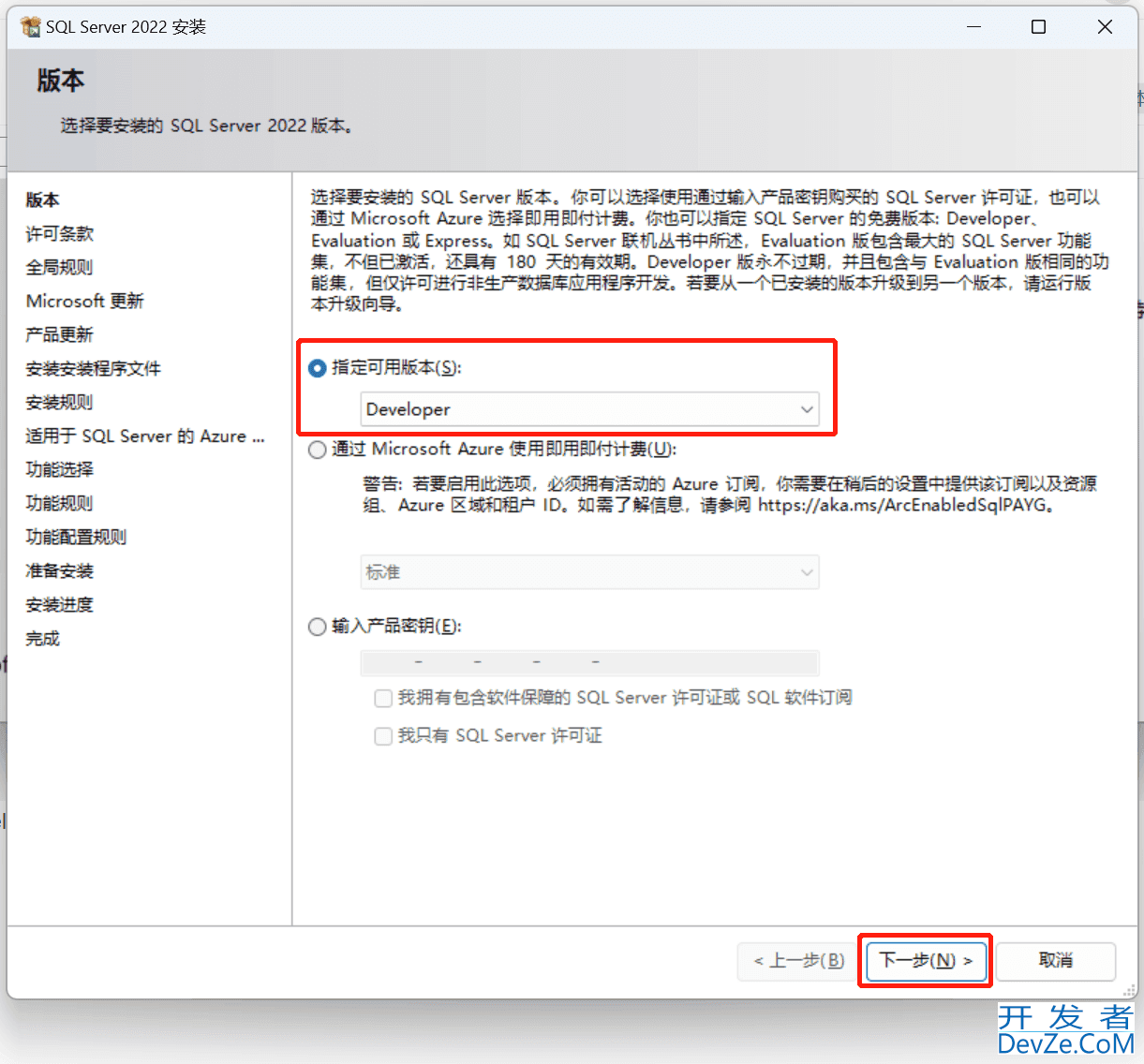
Task: Check '我拥有包含软件保障的 SQL Server 许可证或 SQL 软件订阅'
Action: [382, 698]
